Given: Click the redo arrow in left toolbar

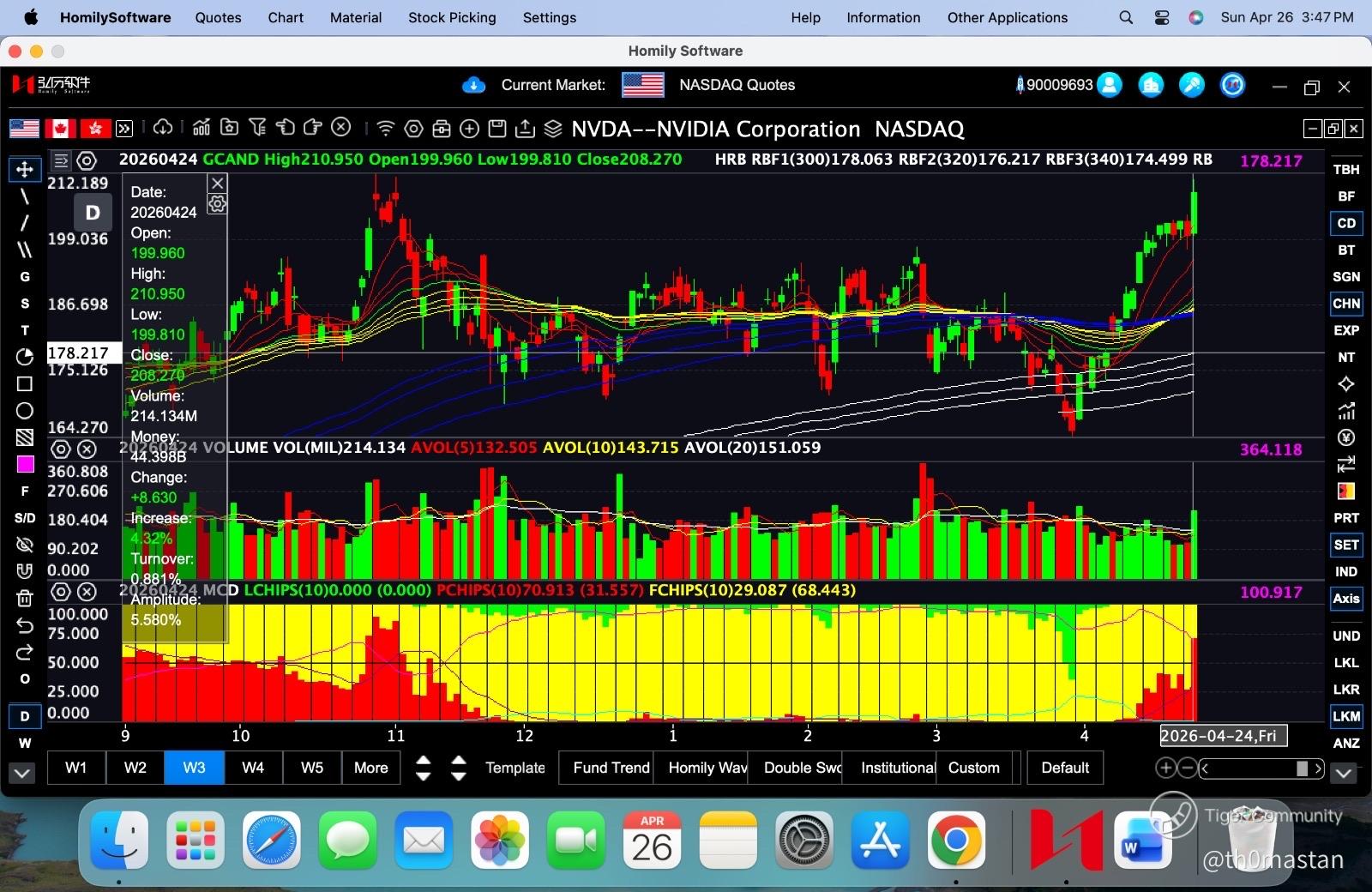Looking at the screenshot, I should 25,652.
